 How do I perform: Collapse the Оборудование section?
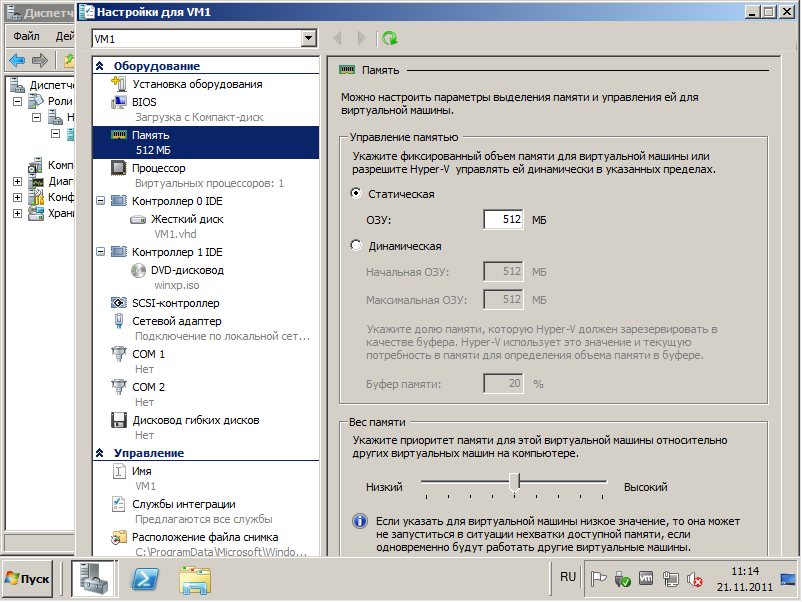[100, 65]
